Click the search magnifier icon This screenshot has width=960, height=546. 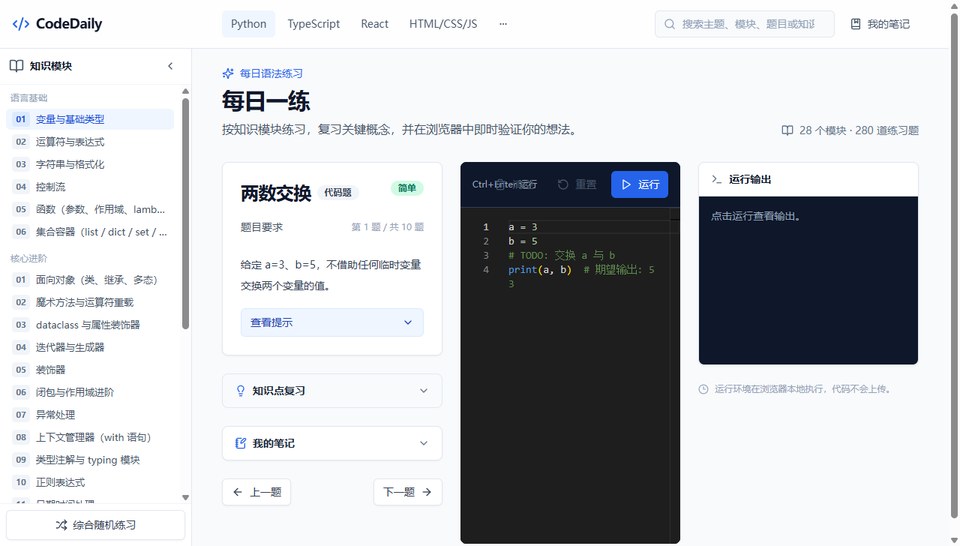(670, 24)
